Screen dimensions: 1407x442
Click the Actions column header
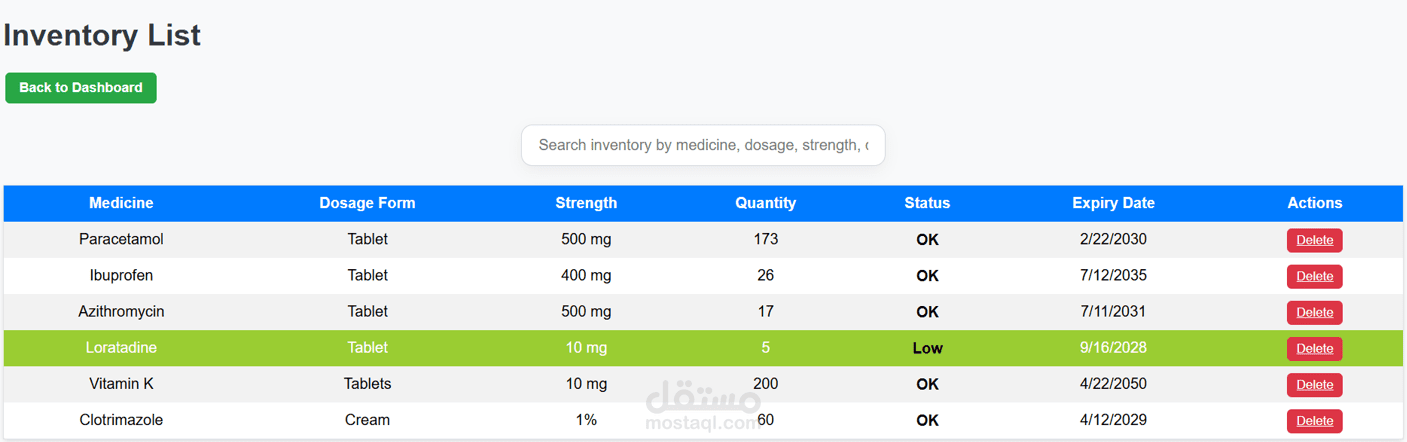[x=1314, y=203]
